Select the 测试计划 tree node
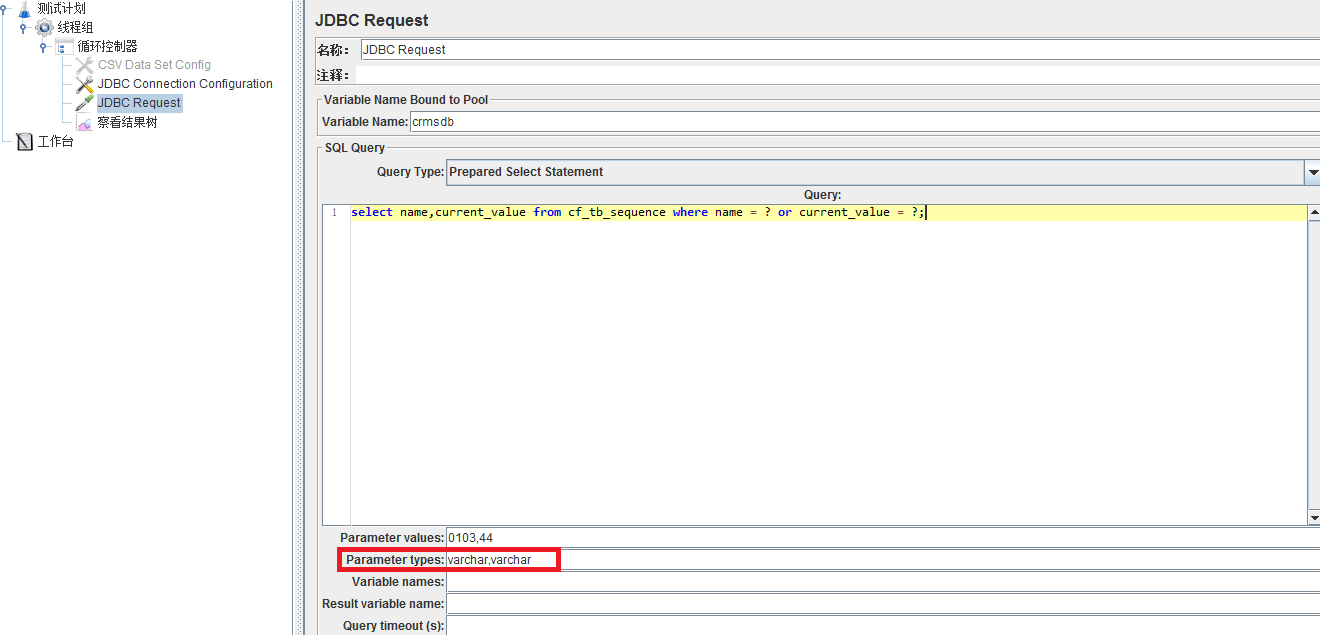Image resolution: width=1320 pixels, height=635 pixels. coord(61,8)
